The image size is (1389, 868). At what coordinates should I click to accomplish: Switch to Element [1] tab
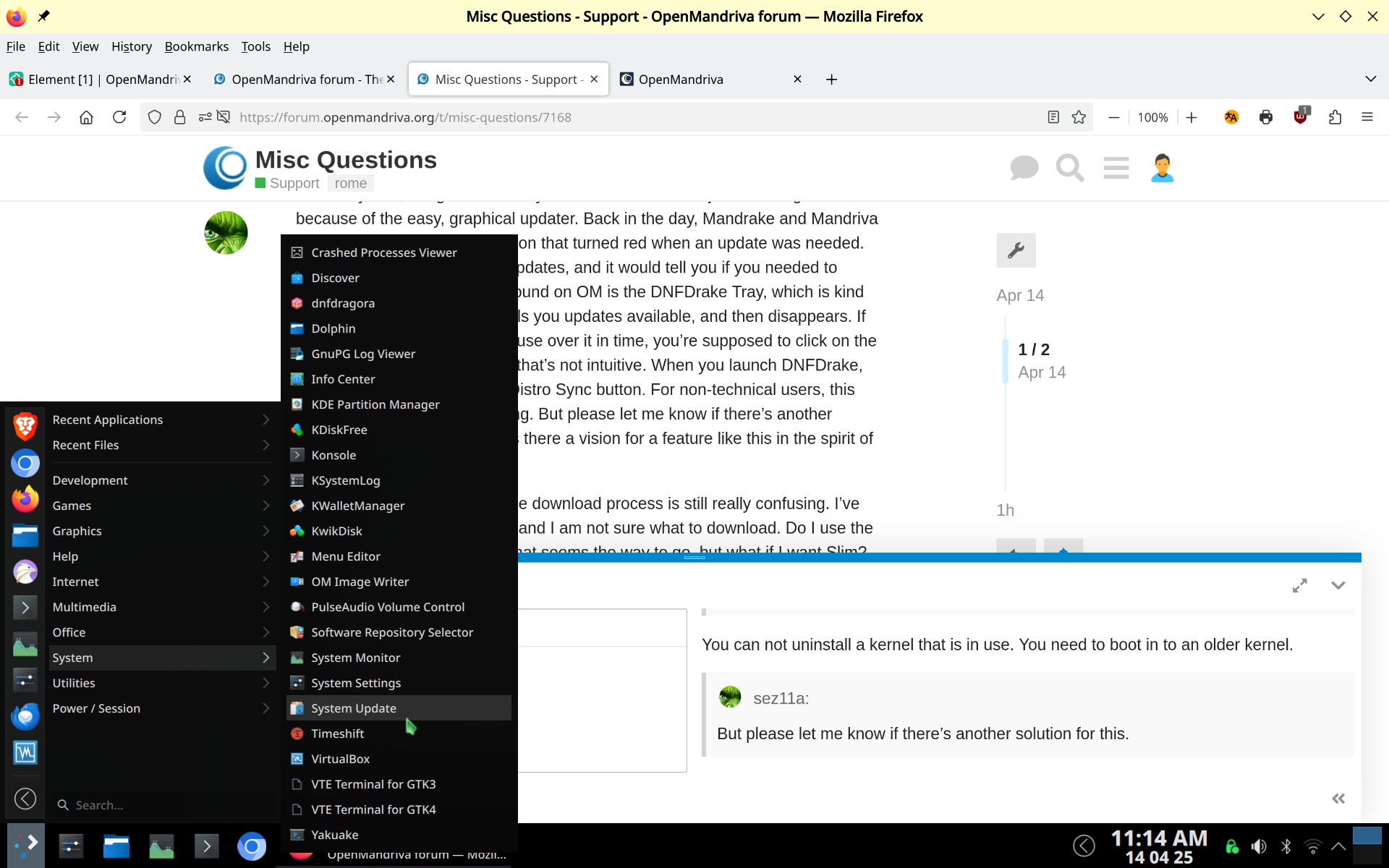click(101, 79)
